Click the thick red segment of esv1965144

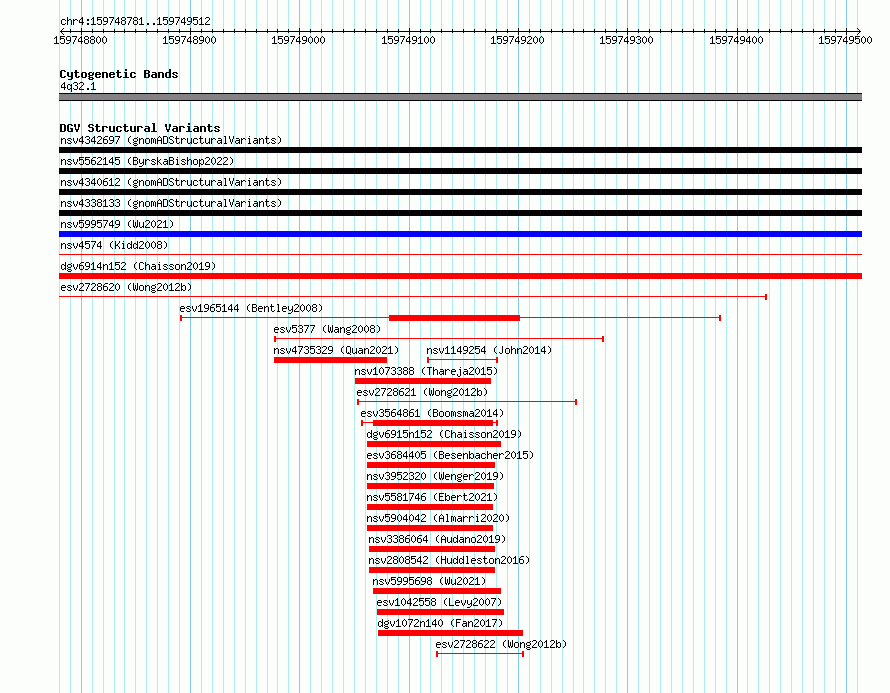click(x=454, y=318)
